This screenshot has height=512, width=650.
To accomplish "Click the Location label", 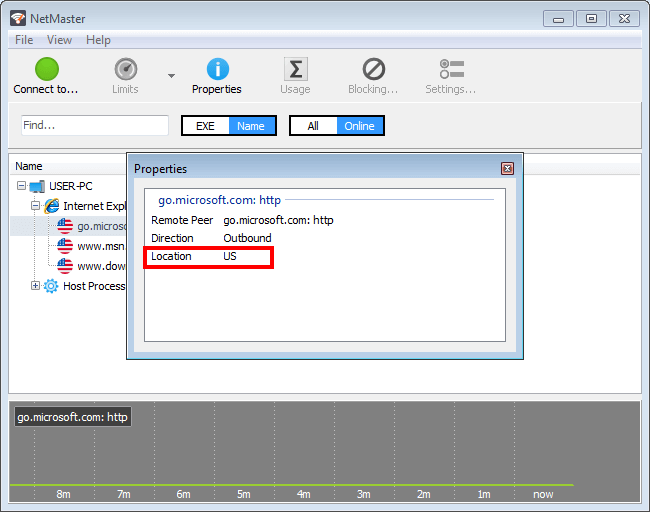I will coord(171,256).
